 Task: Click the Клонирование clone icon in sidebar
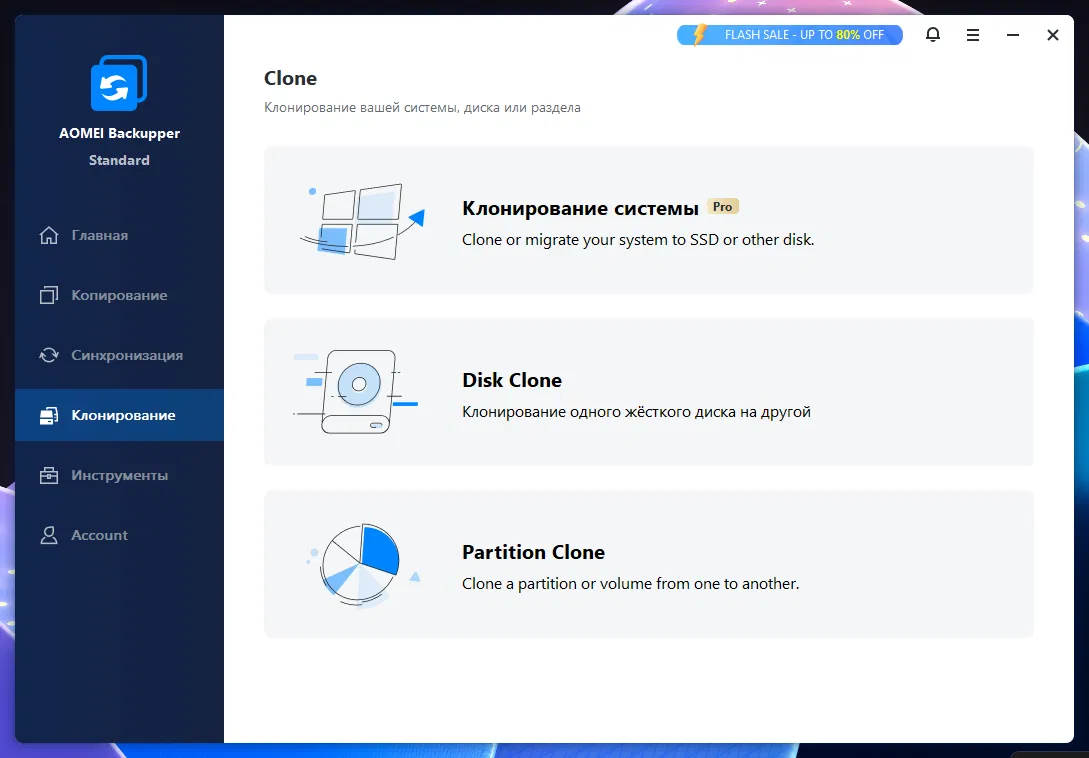coord(49,415)
